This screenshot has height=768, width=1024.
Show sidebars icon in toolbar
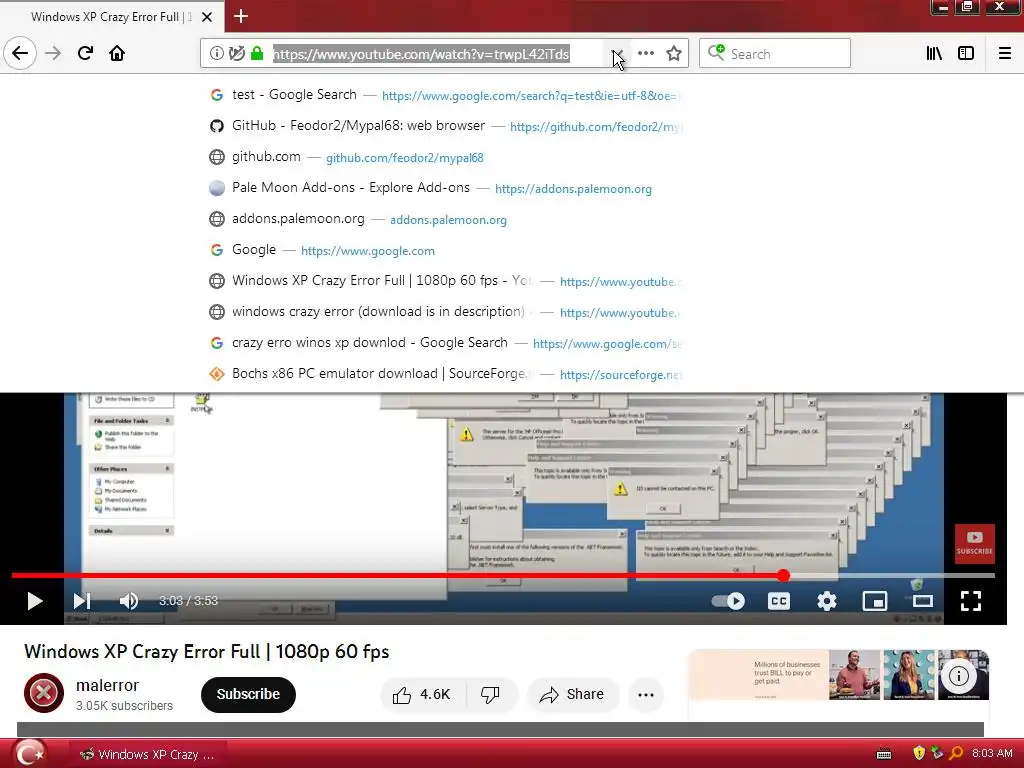966,54
